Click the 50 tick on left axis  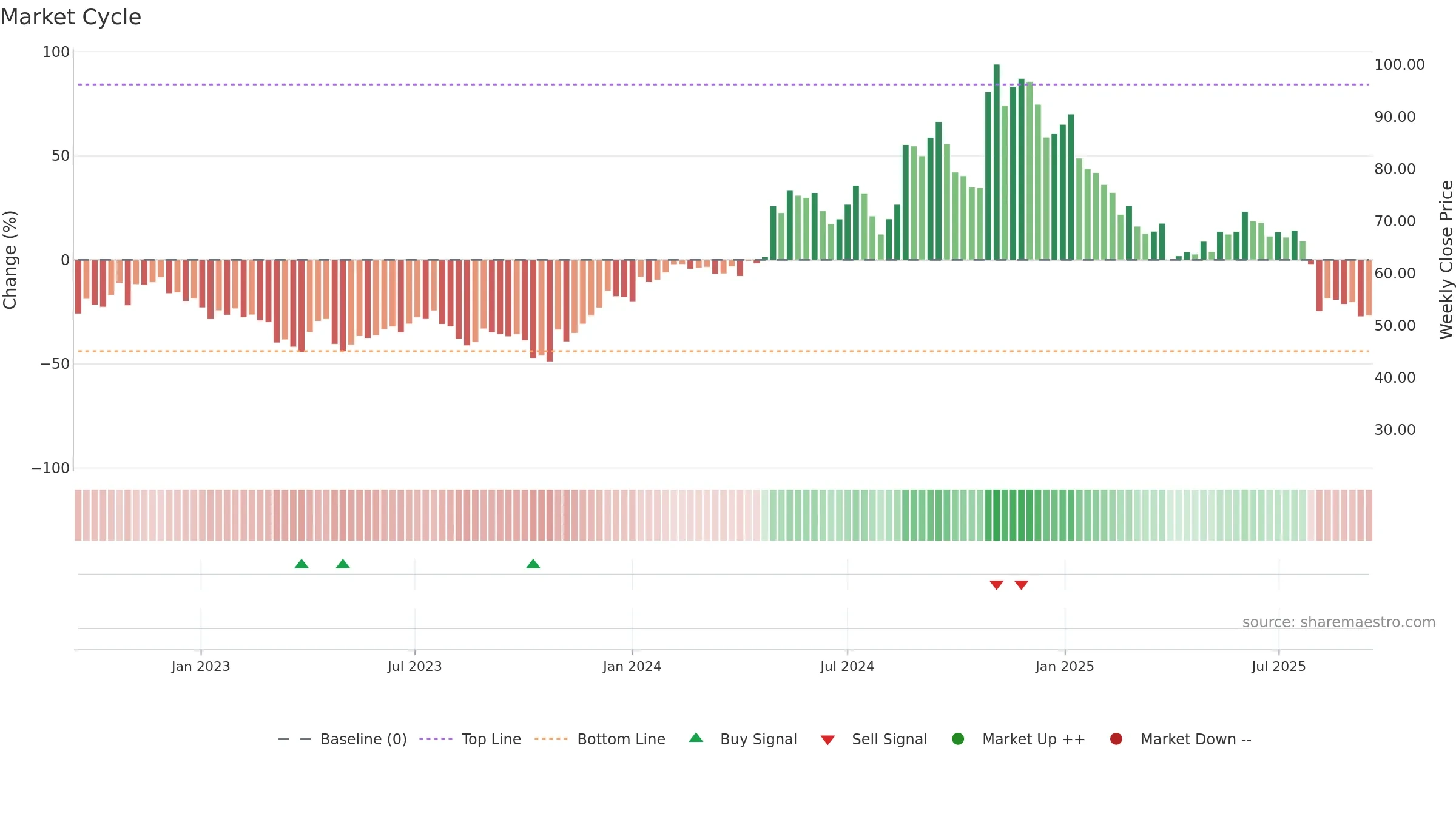[61, 156]
